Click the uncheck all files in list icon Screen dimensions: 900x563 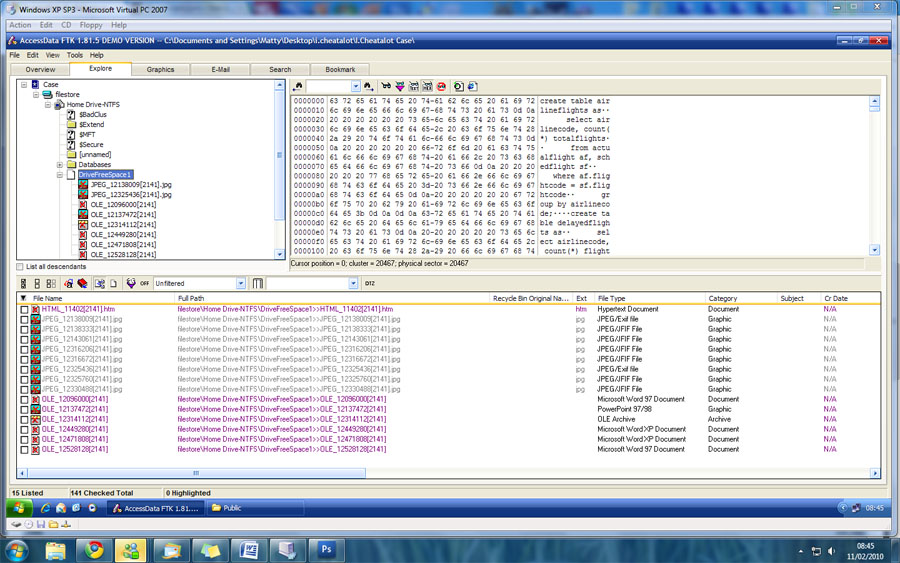click(51, 284)
